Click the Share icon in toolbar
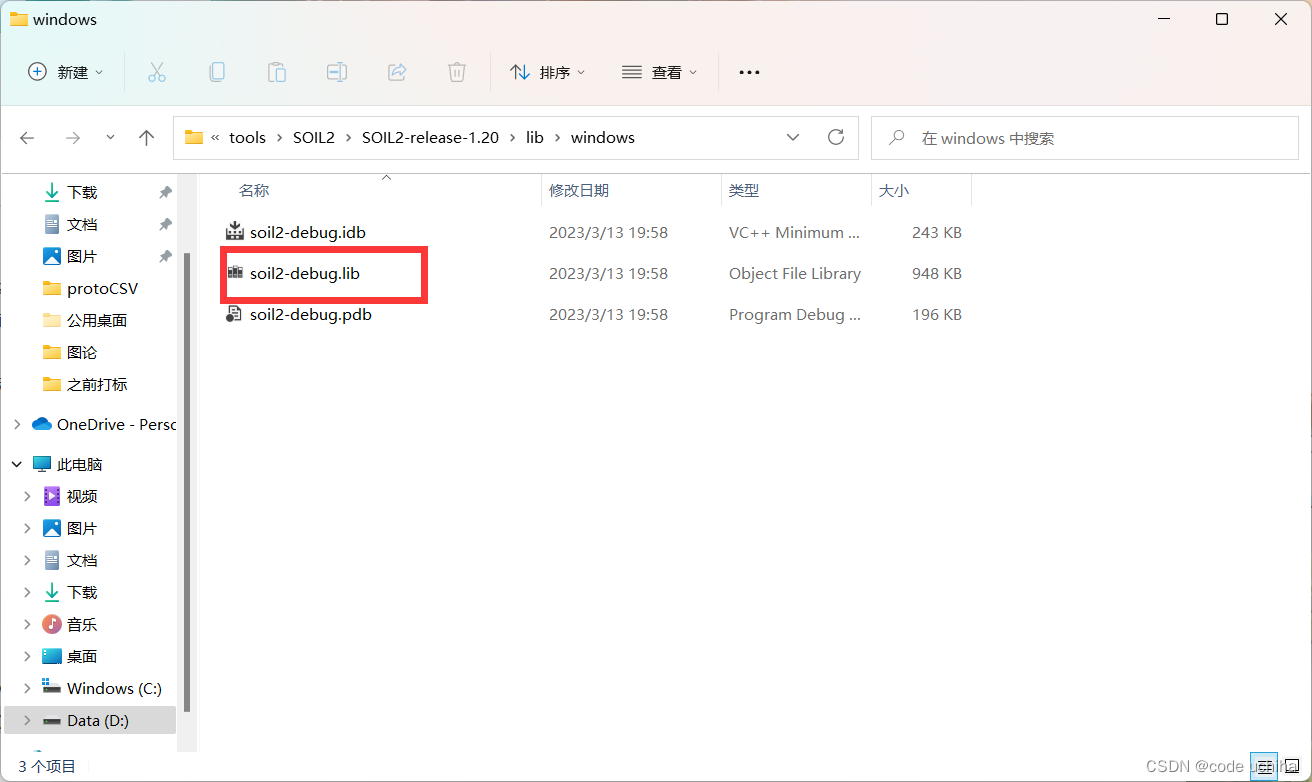The width and height of the screenshot is (1312, 782). tap(397, 72)
